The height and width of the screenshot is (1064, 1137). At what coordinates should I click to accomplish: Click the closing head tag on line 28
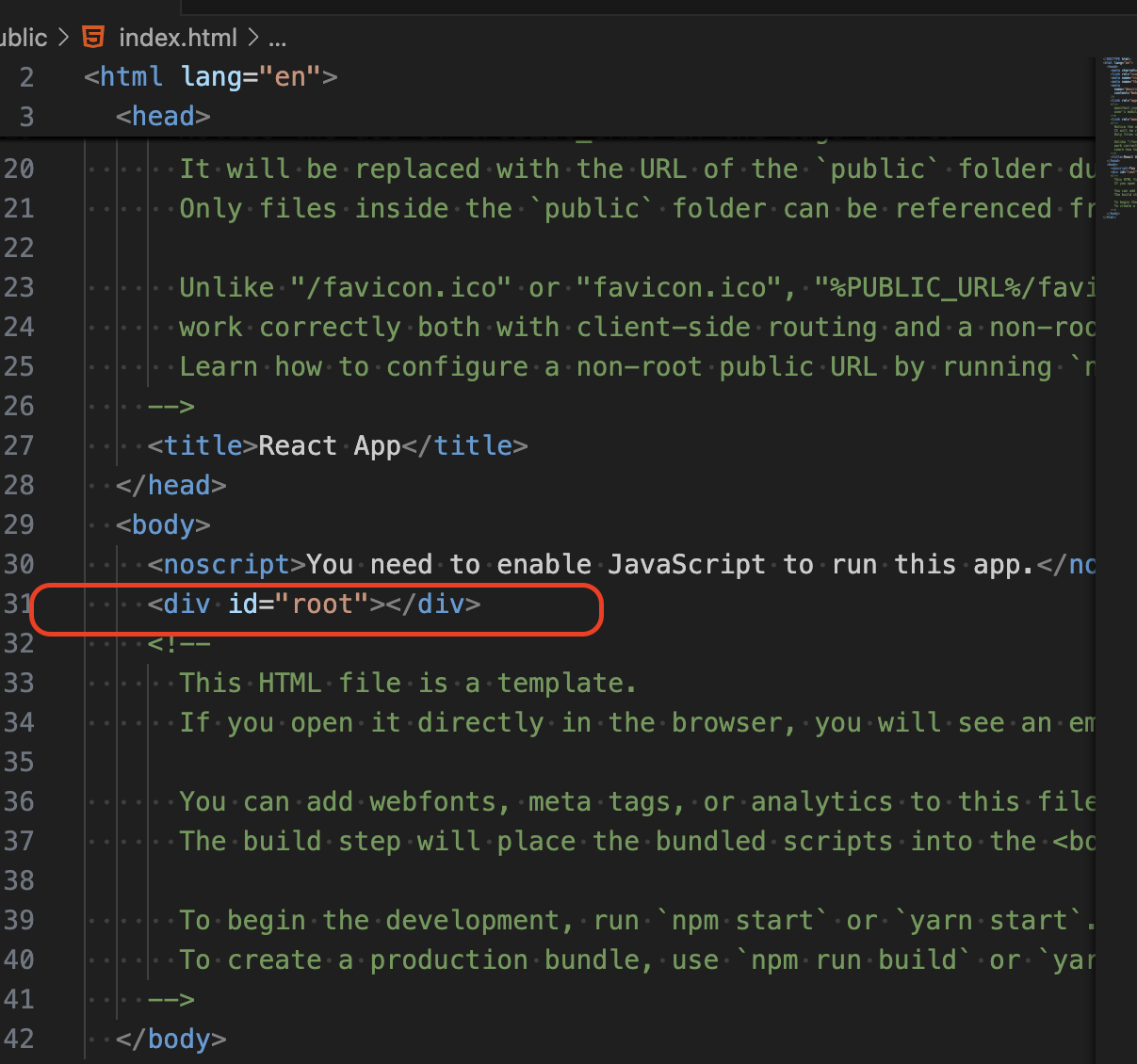(171, 485)
